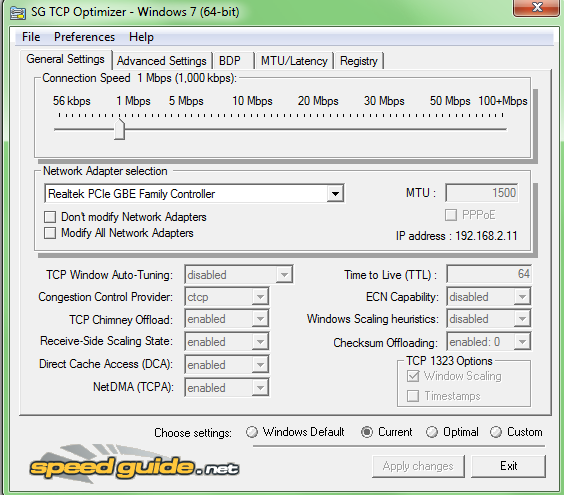Toggle the Window Scaling checkbox
The width and height of the screenshot is (564, 495).
click(413, 376)
